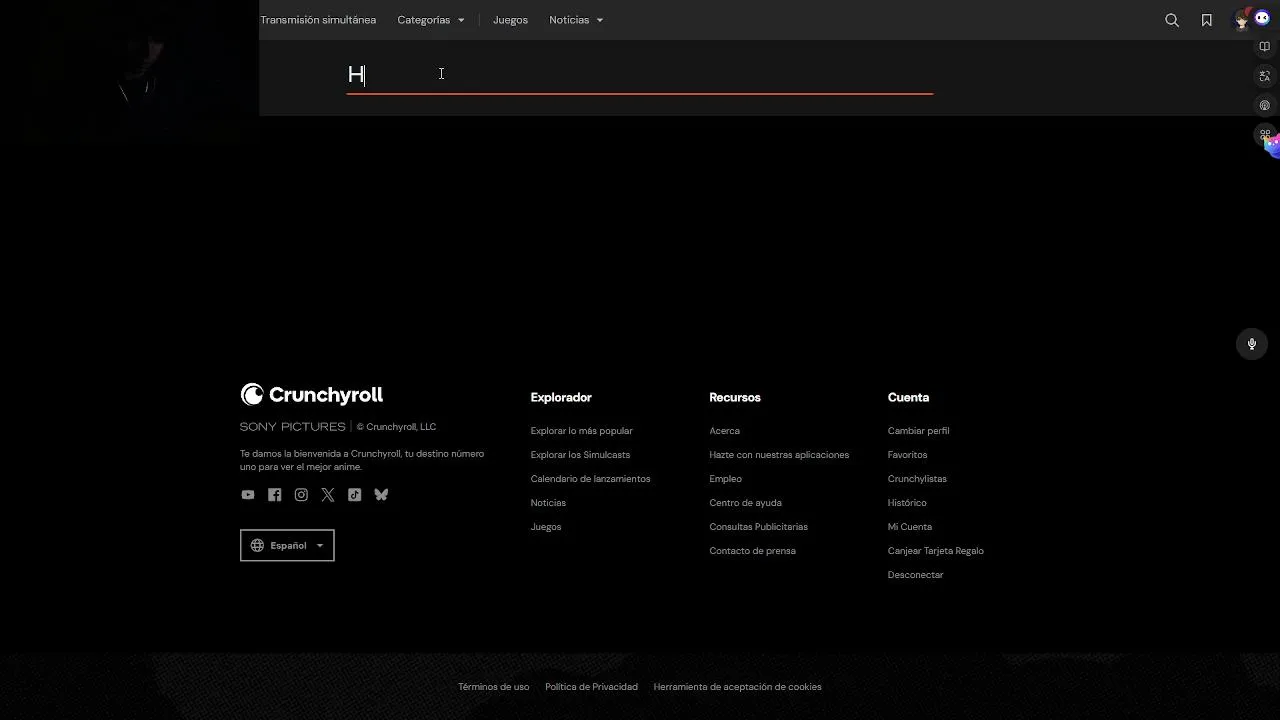Click the Crunchyroll footer logo

(311, 395)
